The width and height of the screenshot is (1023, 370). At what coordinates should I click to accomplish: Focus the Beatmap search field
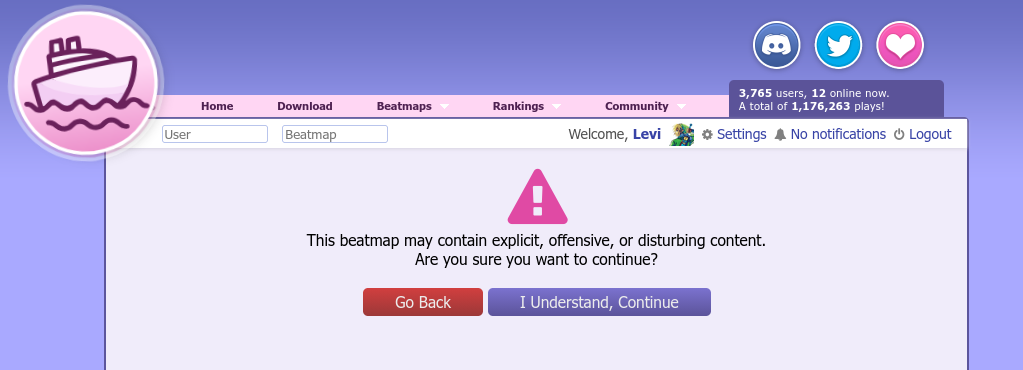(335, 134)
